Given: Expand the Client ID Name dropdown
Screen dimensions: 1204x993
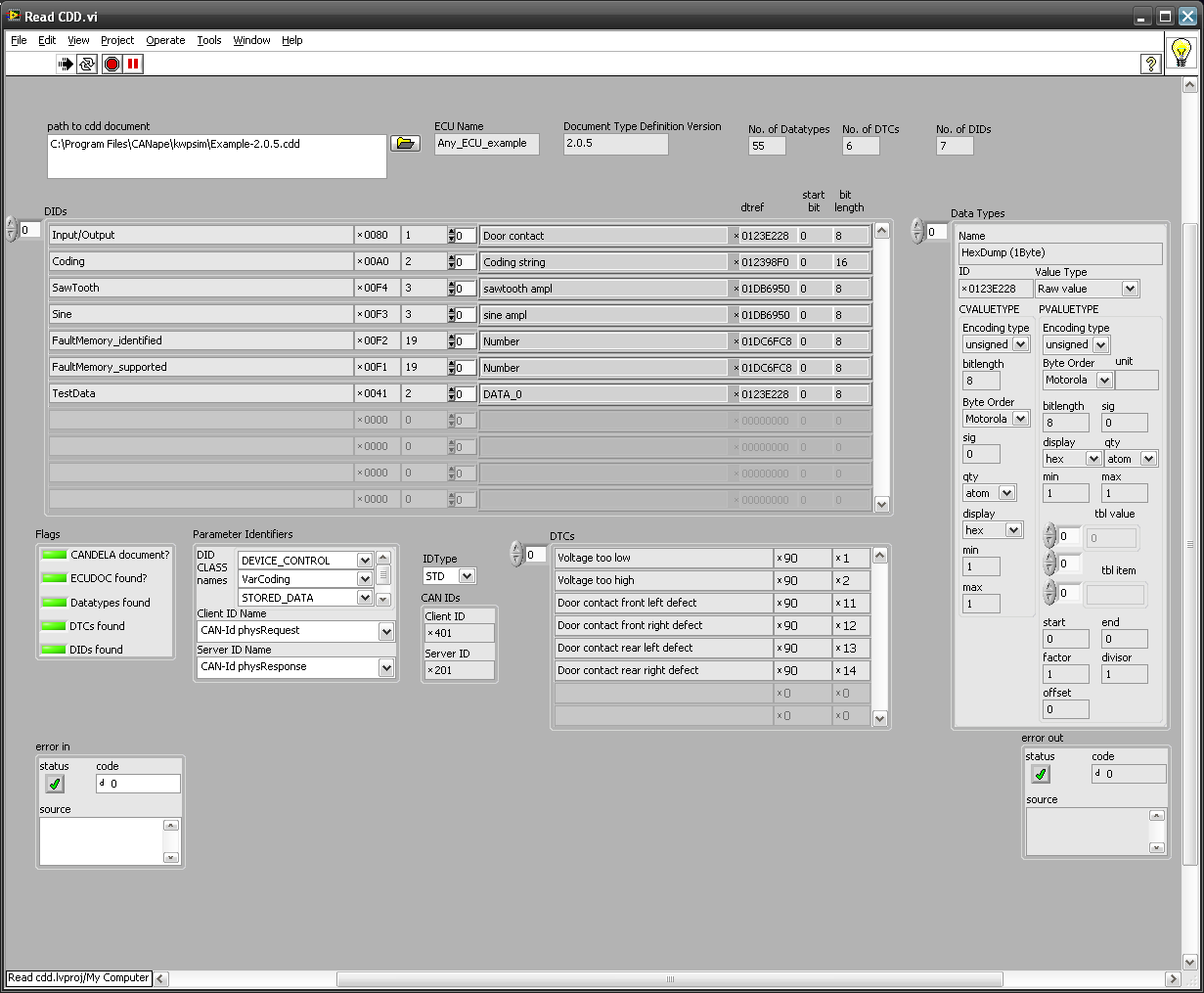Looking at the screenshot, I should [x=386, y=632].
